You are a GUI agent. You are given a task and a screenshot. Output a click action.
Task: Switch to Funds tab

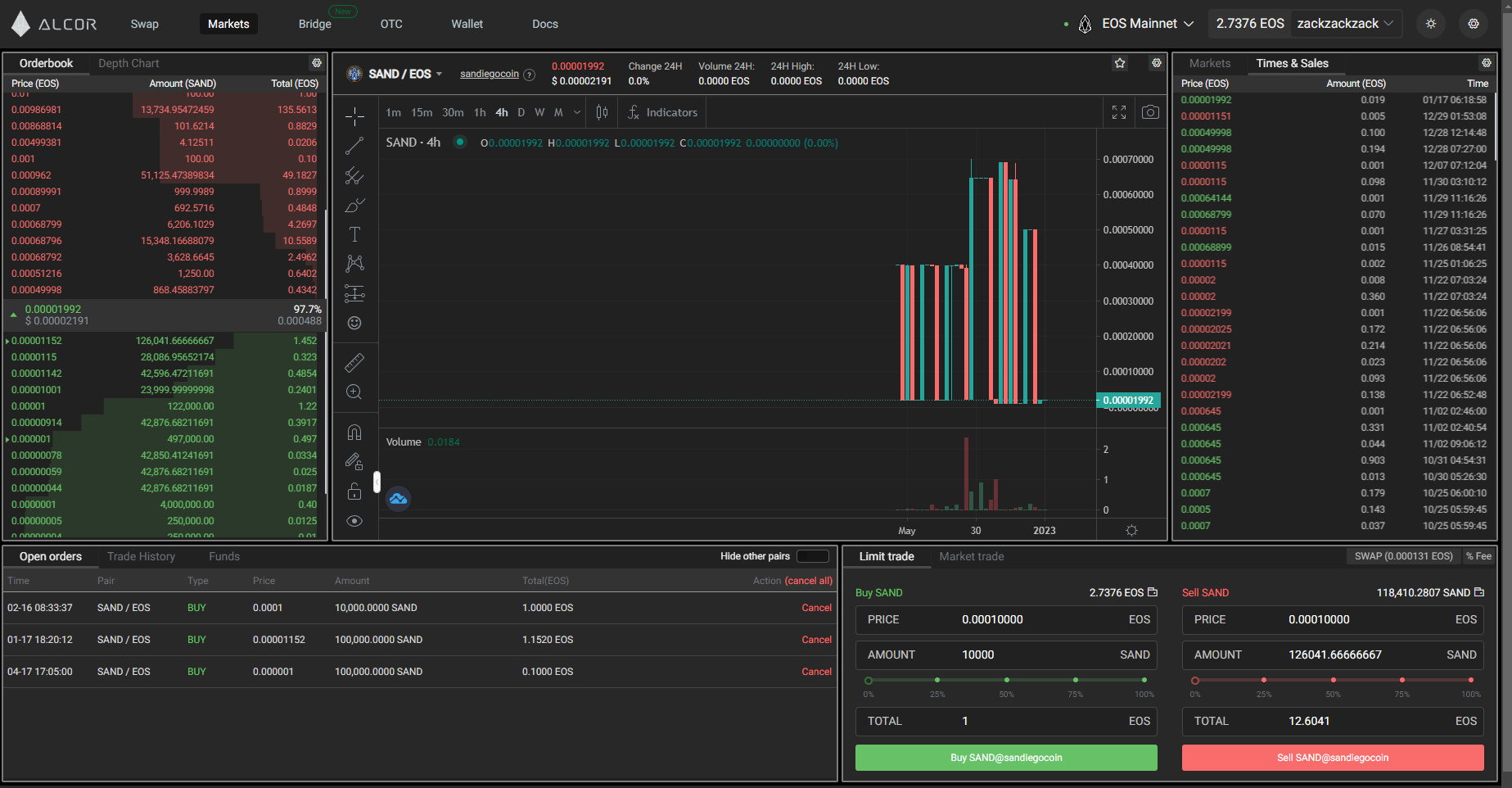pyautogui.click(x=224, y=556)
